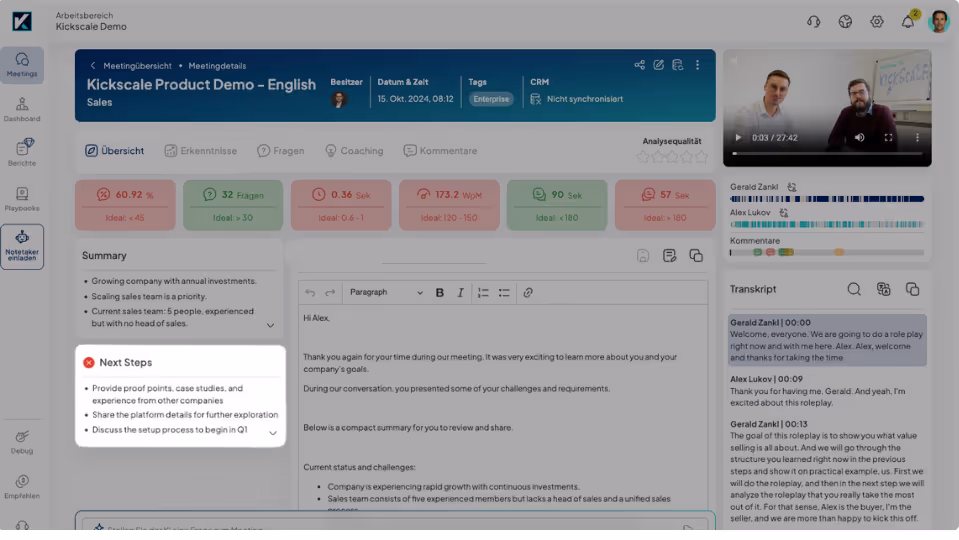Click Alex Lukov's speaker timeline
The image size is (959, 540).
[x=827, y=224]
